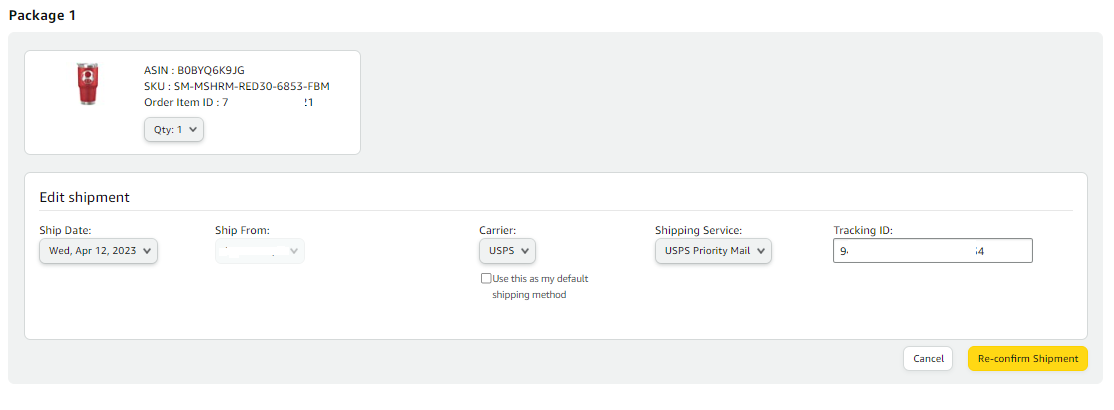The image size is (1114, 410).
Task: Open the USPS Priority Mail service dropdown
Action: point(713,251)
